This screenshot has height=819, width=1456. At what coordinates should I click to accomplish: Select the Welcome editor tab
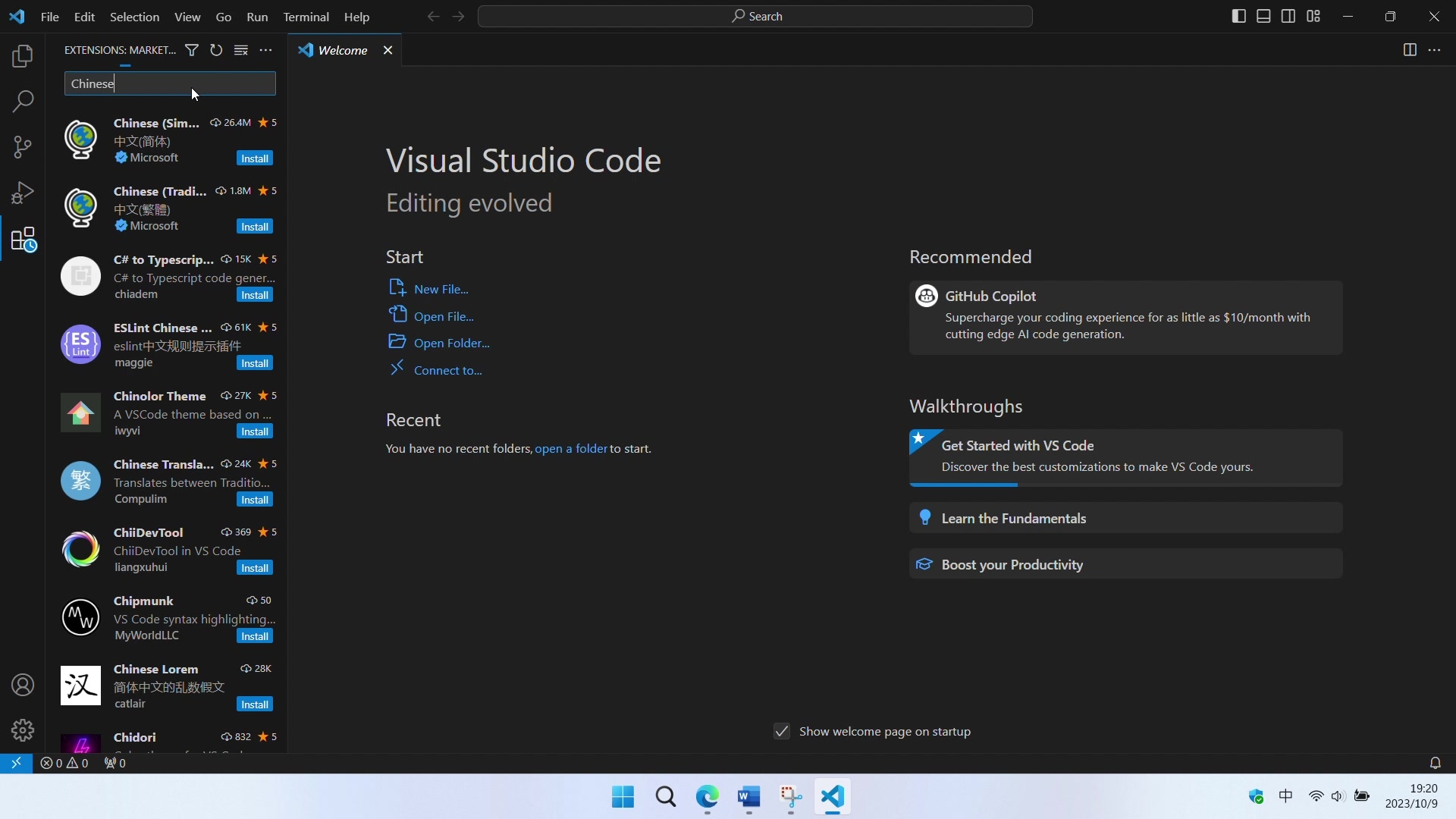[343, 50]
